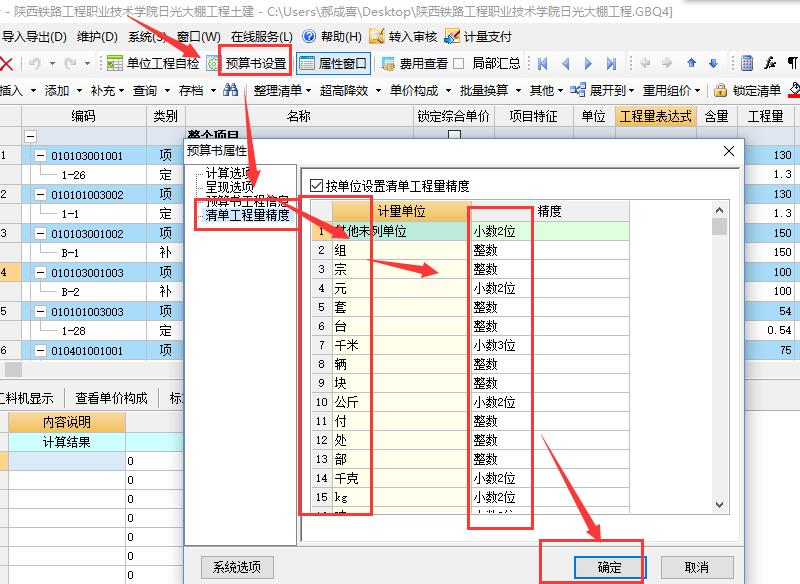Open 转入审核 from the menu bar
Viewport: 800px width, 584px height.
point(403,36)
